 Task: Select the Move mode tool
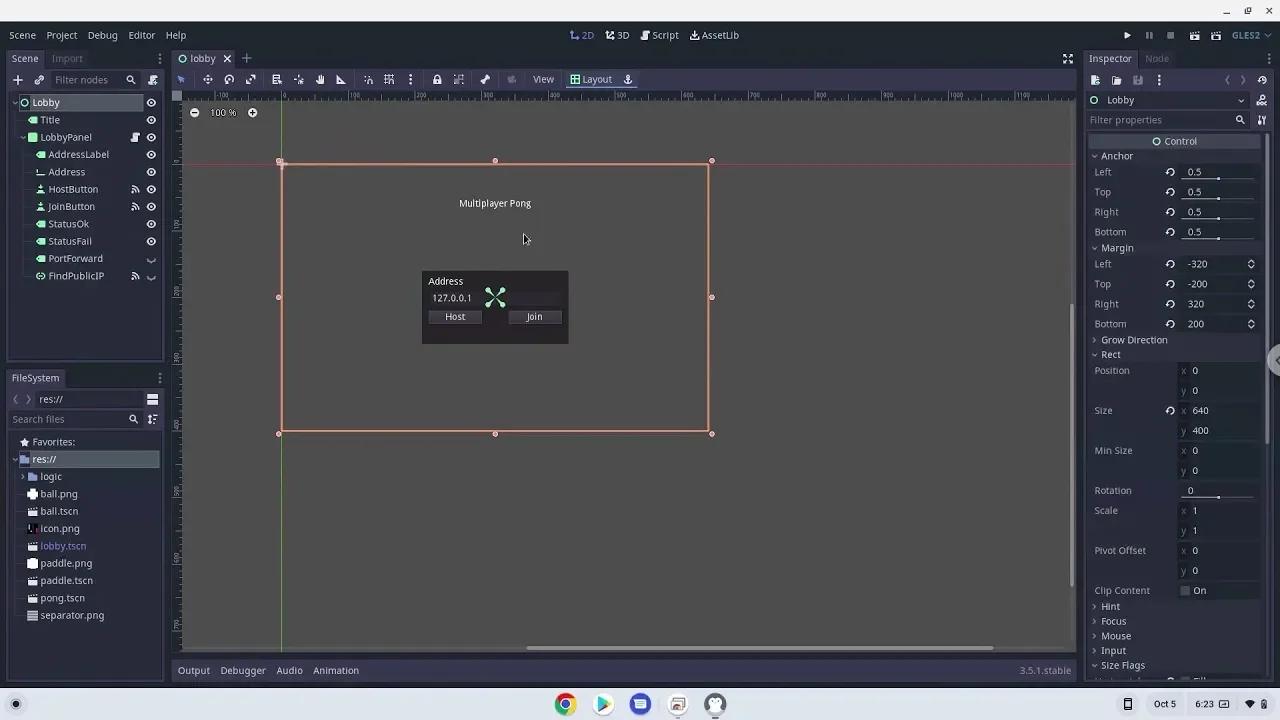[207, 79]
